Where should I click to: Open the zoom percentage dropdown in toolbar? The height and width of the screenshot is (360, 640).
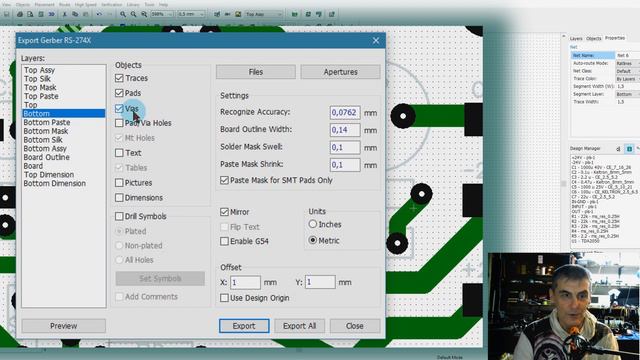(162, 14)
